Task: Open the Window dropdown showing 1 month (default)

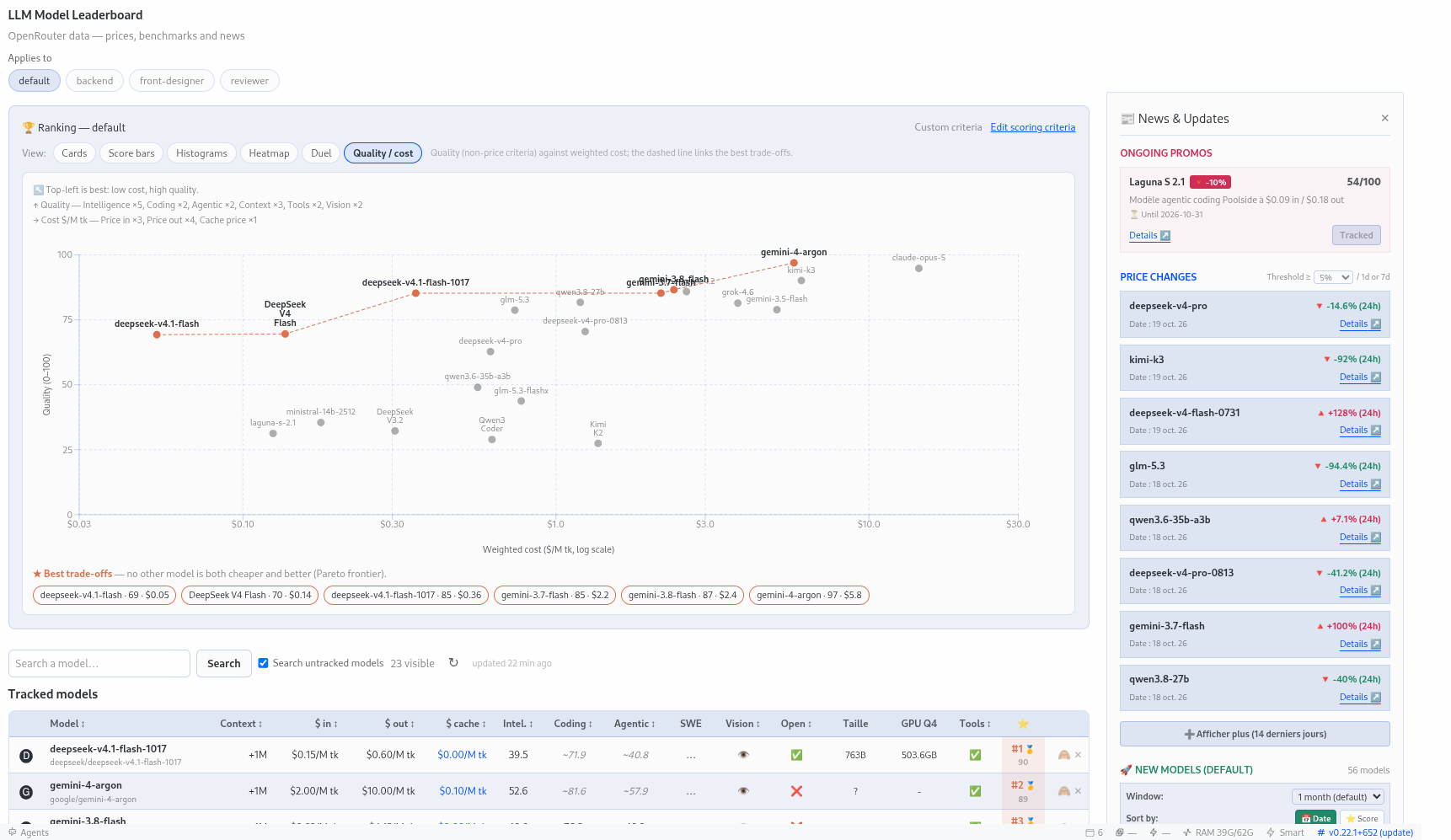Action: tap(1338, 797)
